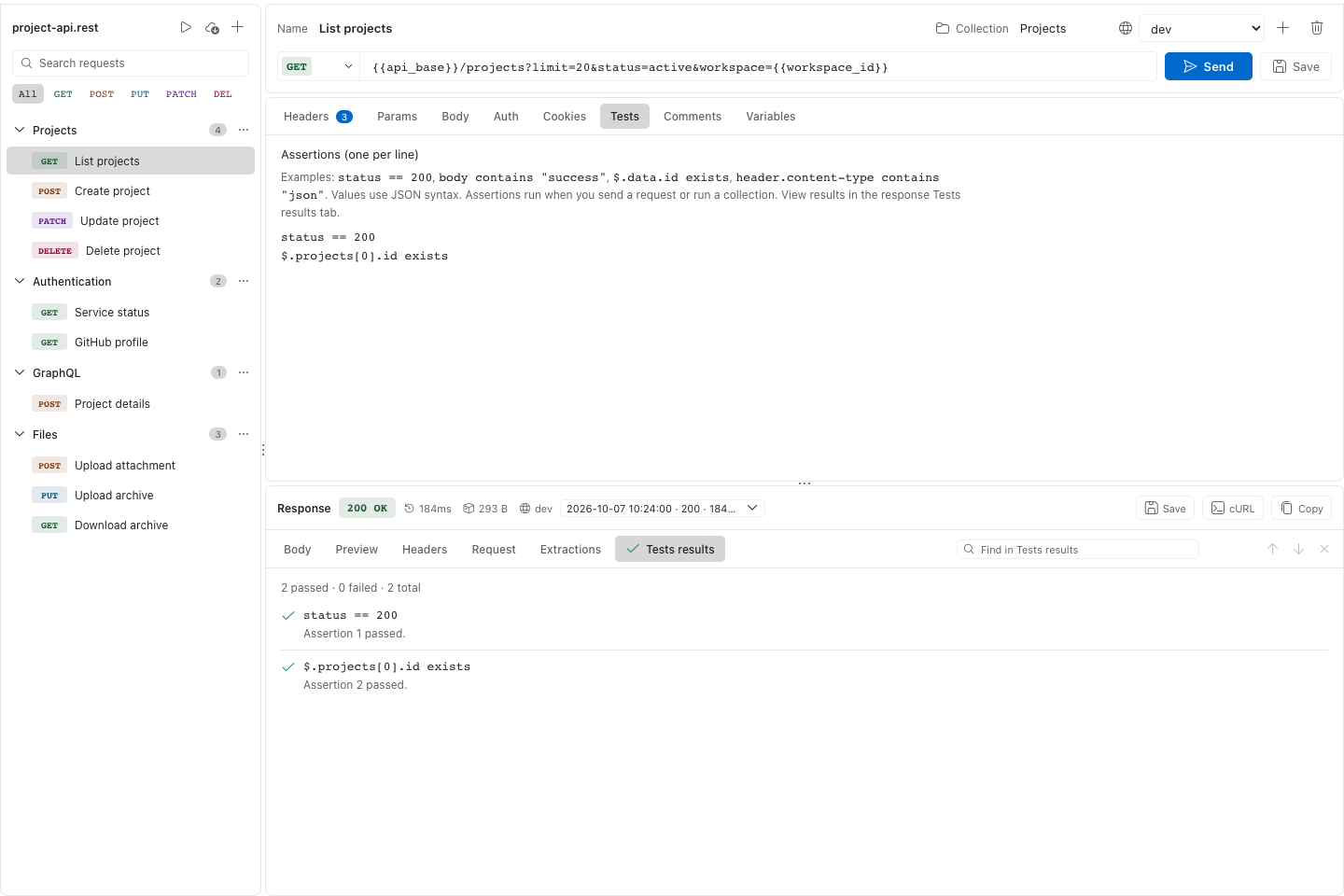Click the cloud sync icon in sidebar header
Viewport: 1344px width, 896px height.
tap(212, 27)
